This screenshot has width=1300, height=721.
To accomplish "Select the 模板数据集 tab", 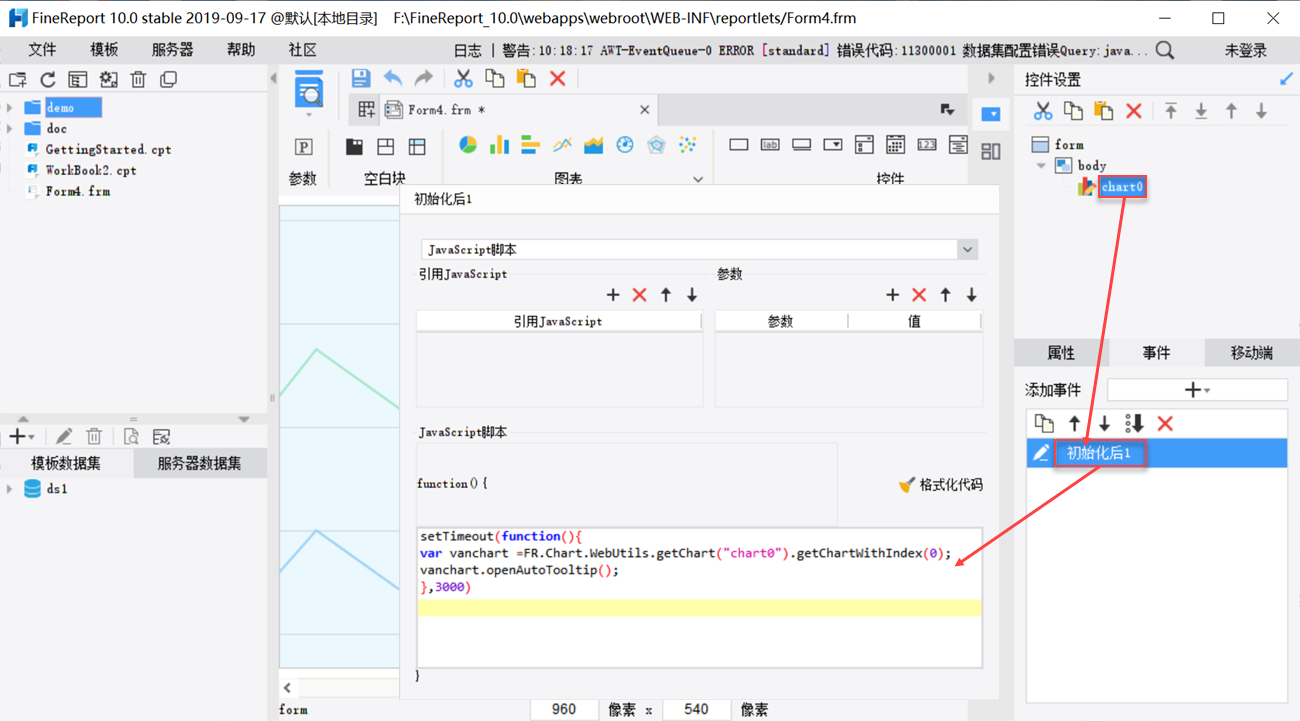I will click(66, 463).
